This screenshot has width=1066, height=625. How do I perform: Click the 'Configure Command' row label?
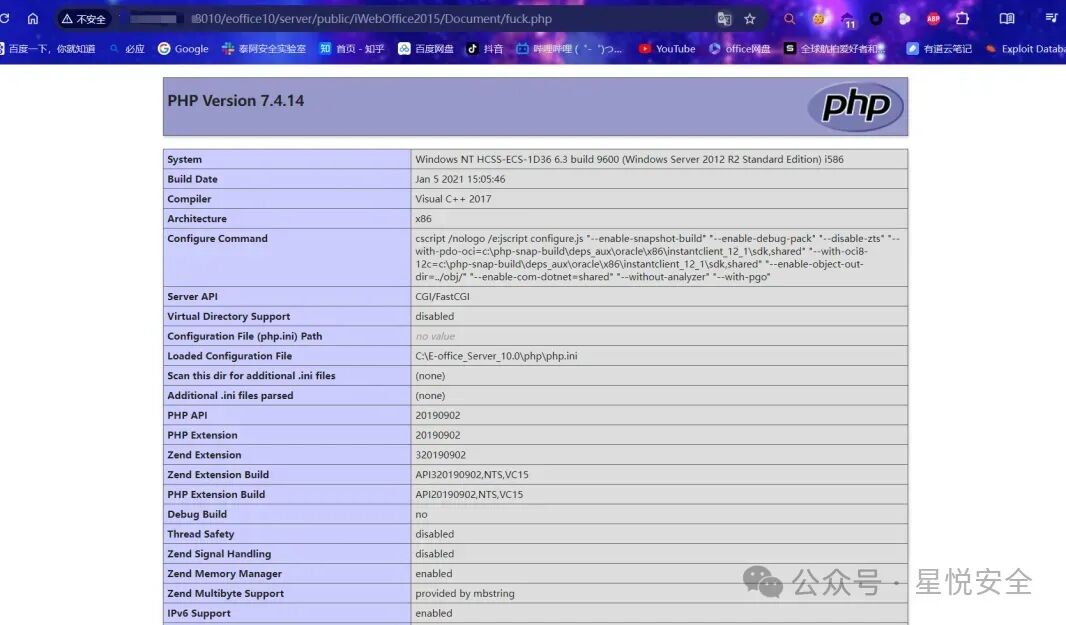(218, 238)
